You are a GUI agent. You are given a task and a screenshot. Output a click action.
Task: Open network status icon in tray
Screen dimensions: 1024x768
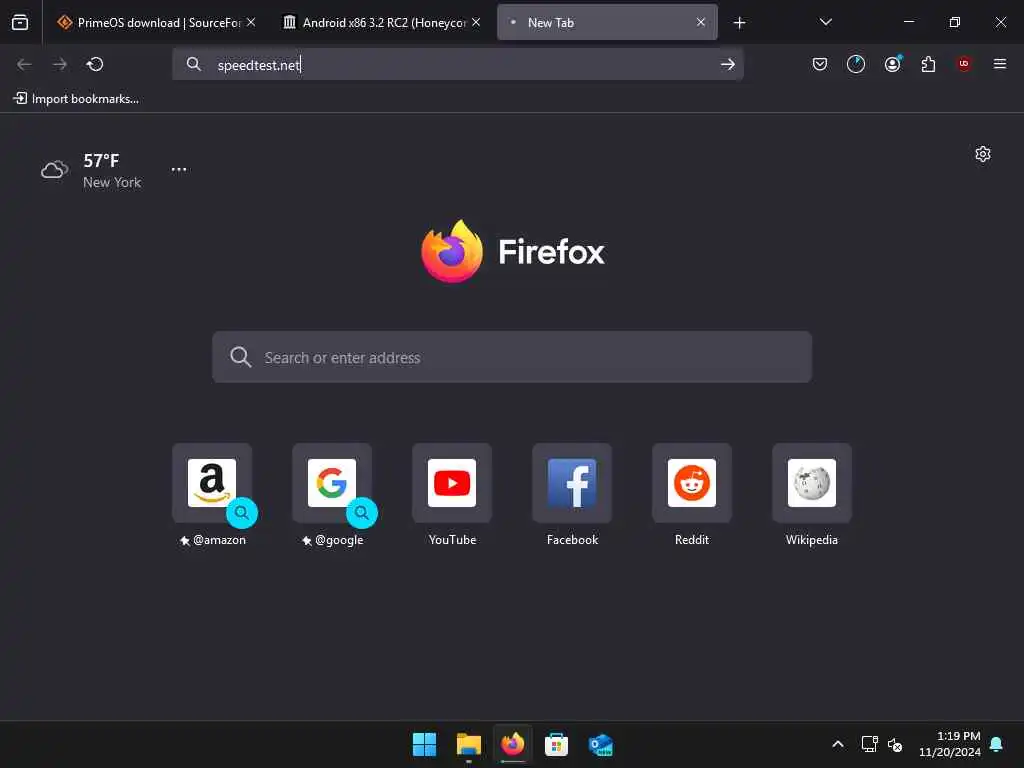(x=869, y=744)
